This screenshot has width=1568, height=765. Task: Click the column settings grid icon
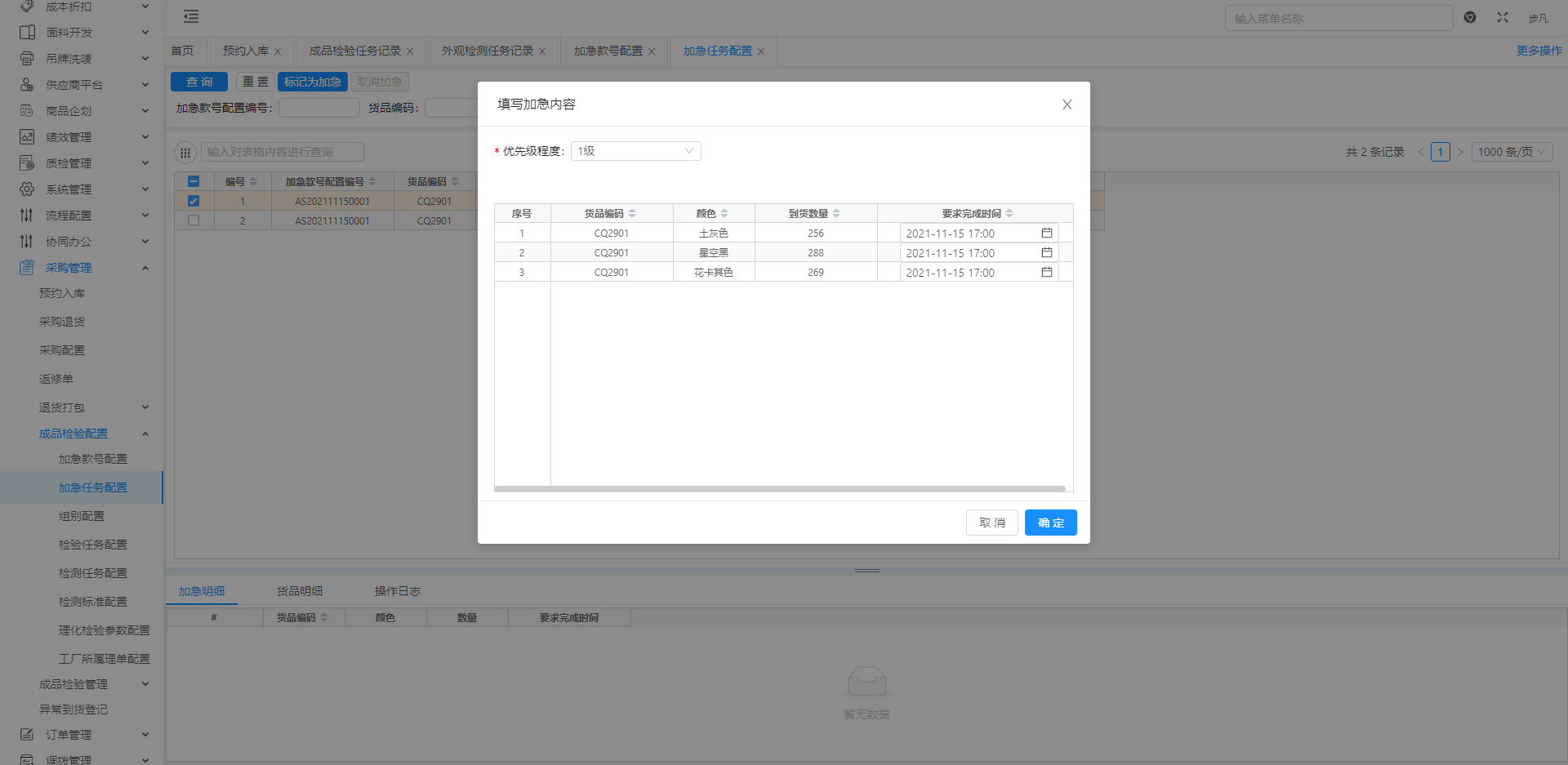(185, 153)
